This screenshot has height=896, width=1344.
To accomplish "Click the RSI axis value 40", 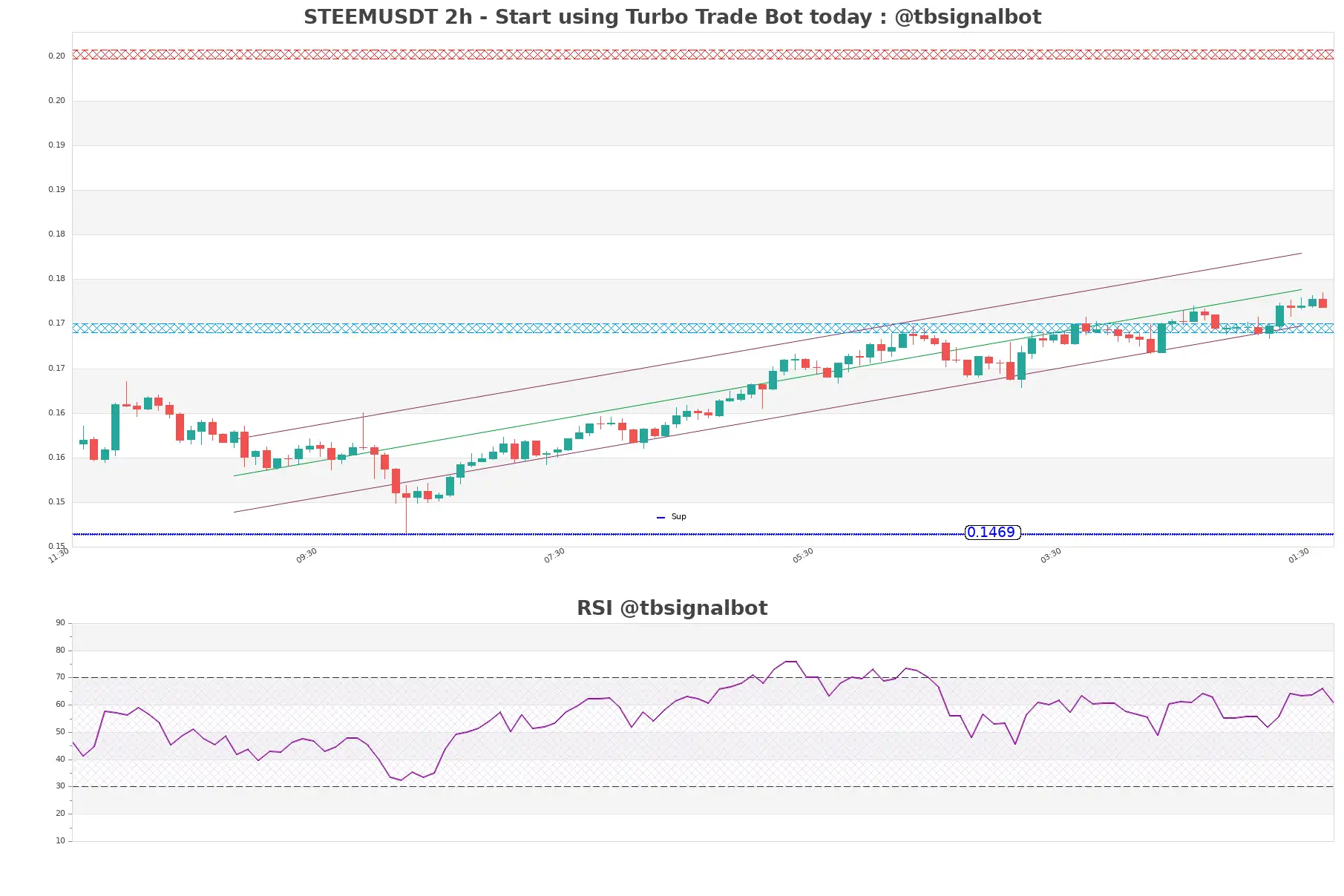I will coord(60,760).
